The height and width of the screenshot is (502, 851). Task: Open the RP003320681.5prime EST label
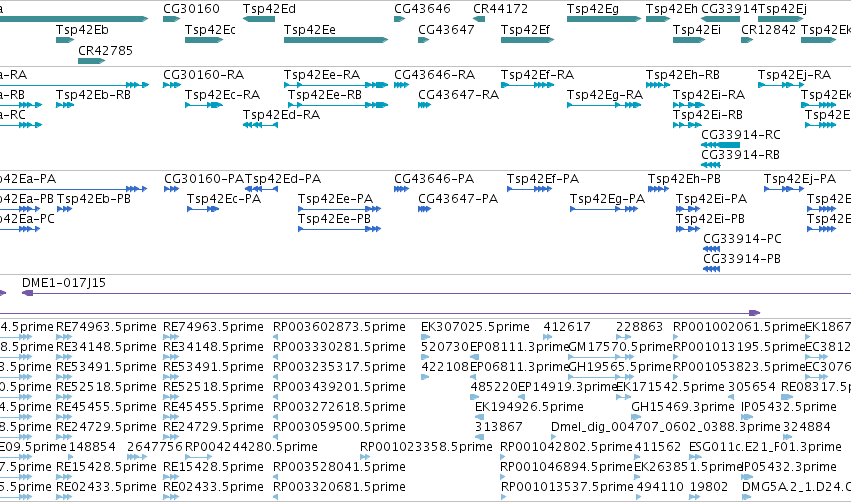339,487
